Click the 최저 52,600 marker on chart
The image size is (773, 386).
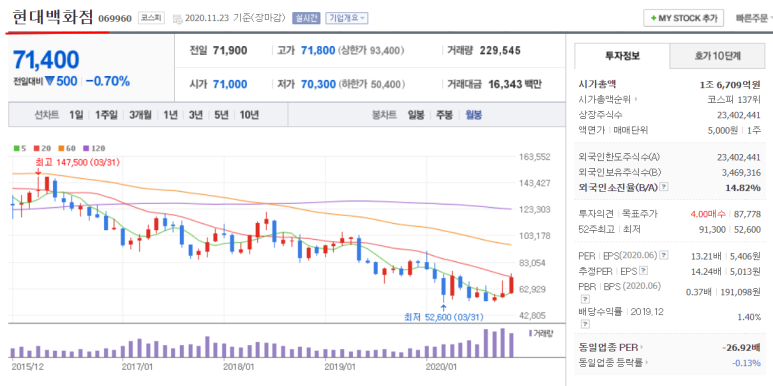pyautogui.click(x=443, y=317)
